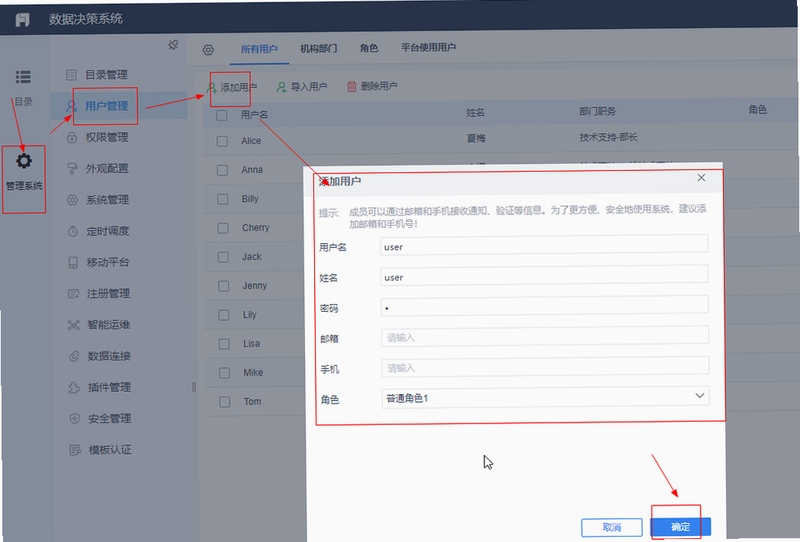Image resolution: width=800 pixels, height=542 pixels.
Task: Click 部门职务 column header
Action: coord(597,111)
